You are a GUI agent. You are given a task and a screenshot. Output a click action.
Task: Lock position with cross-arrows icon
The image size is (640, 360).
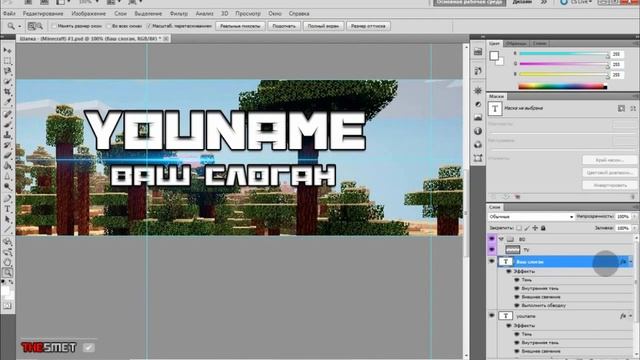point(535,228)
